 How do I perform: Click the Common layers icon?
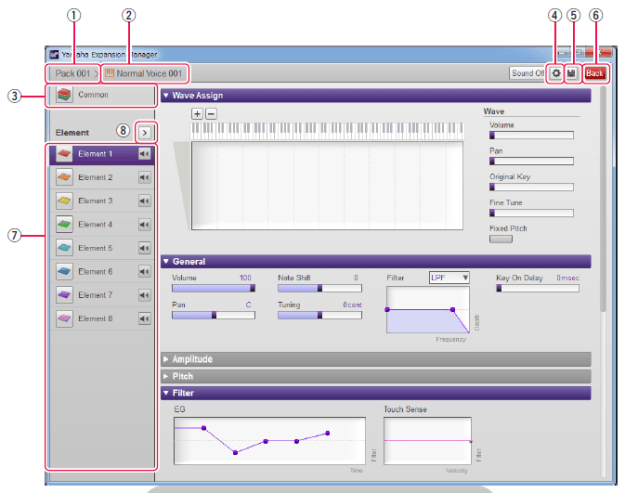tap(64, 95)
